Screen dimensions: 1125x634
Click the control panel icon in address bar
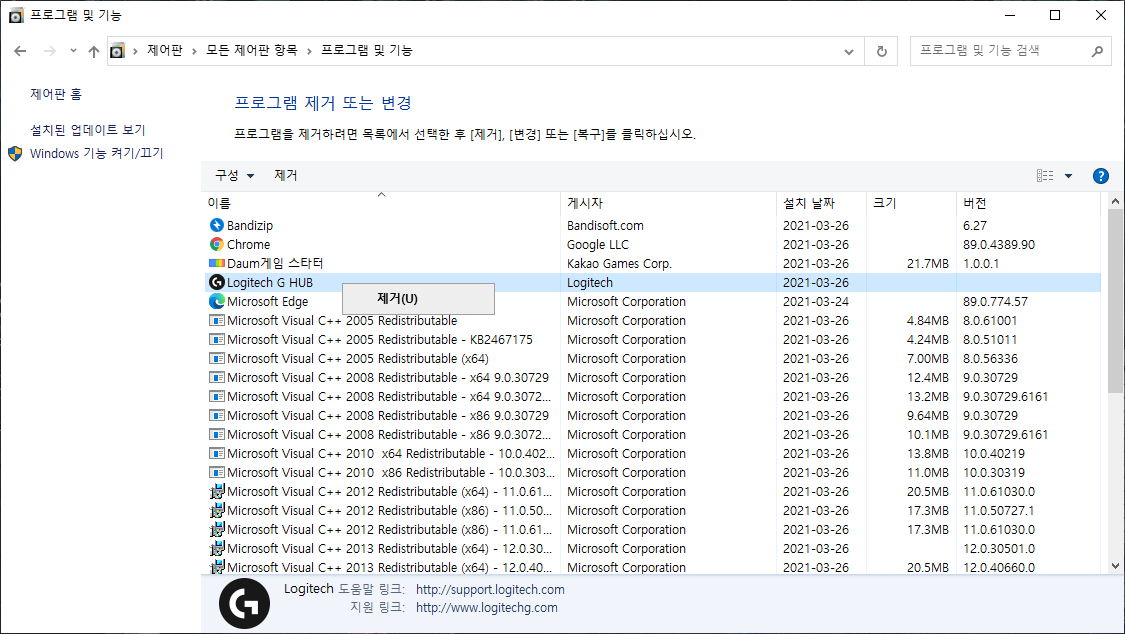tap(117, 51)
